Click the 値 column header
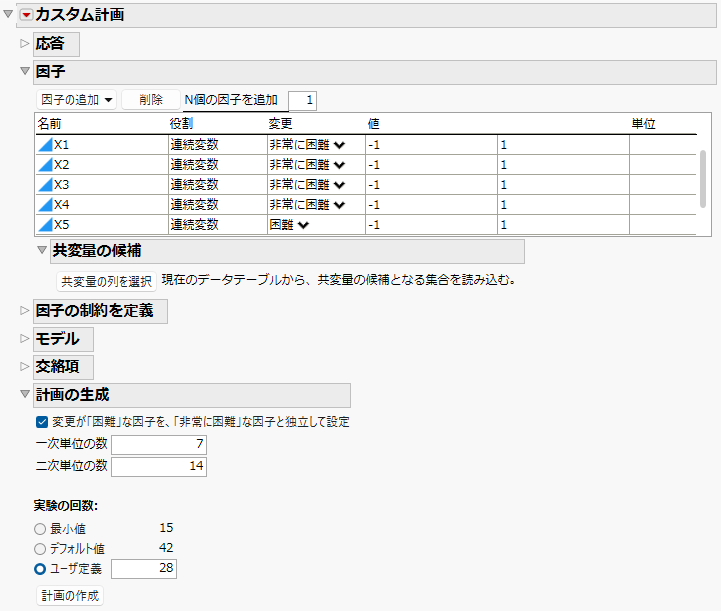721x611 pixels. 373,124
